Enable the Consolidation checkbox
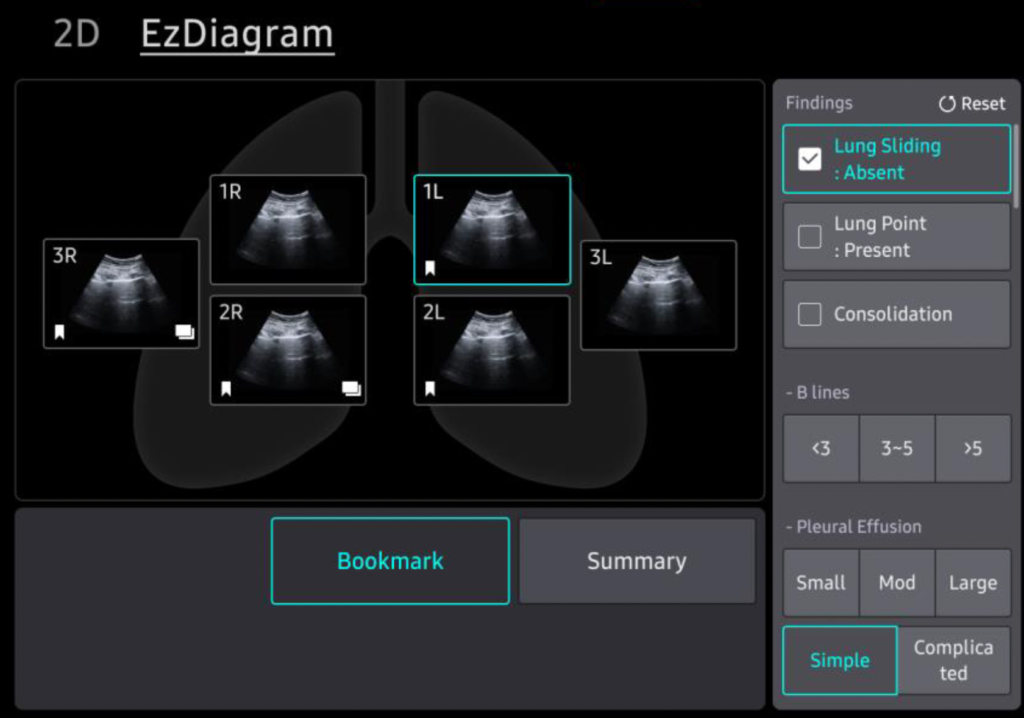Viewport: 1024px width, 718px height. point(810,314)
